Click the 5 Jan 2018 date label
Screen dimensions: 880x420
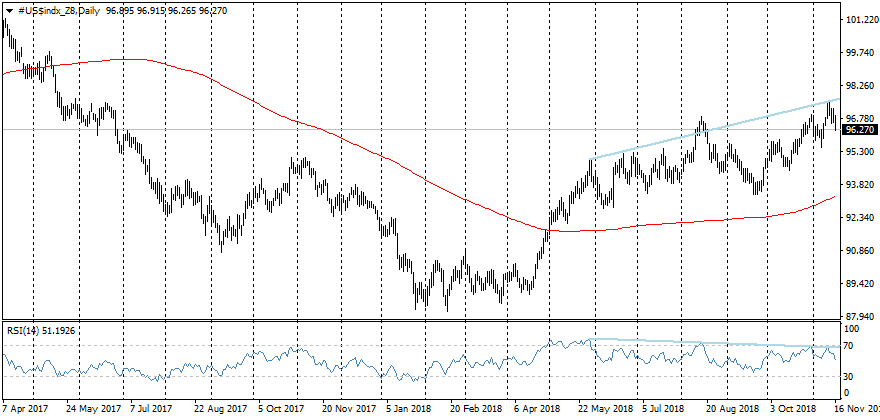(408, 410)
